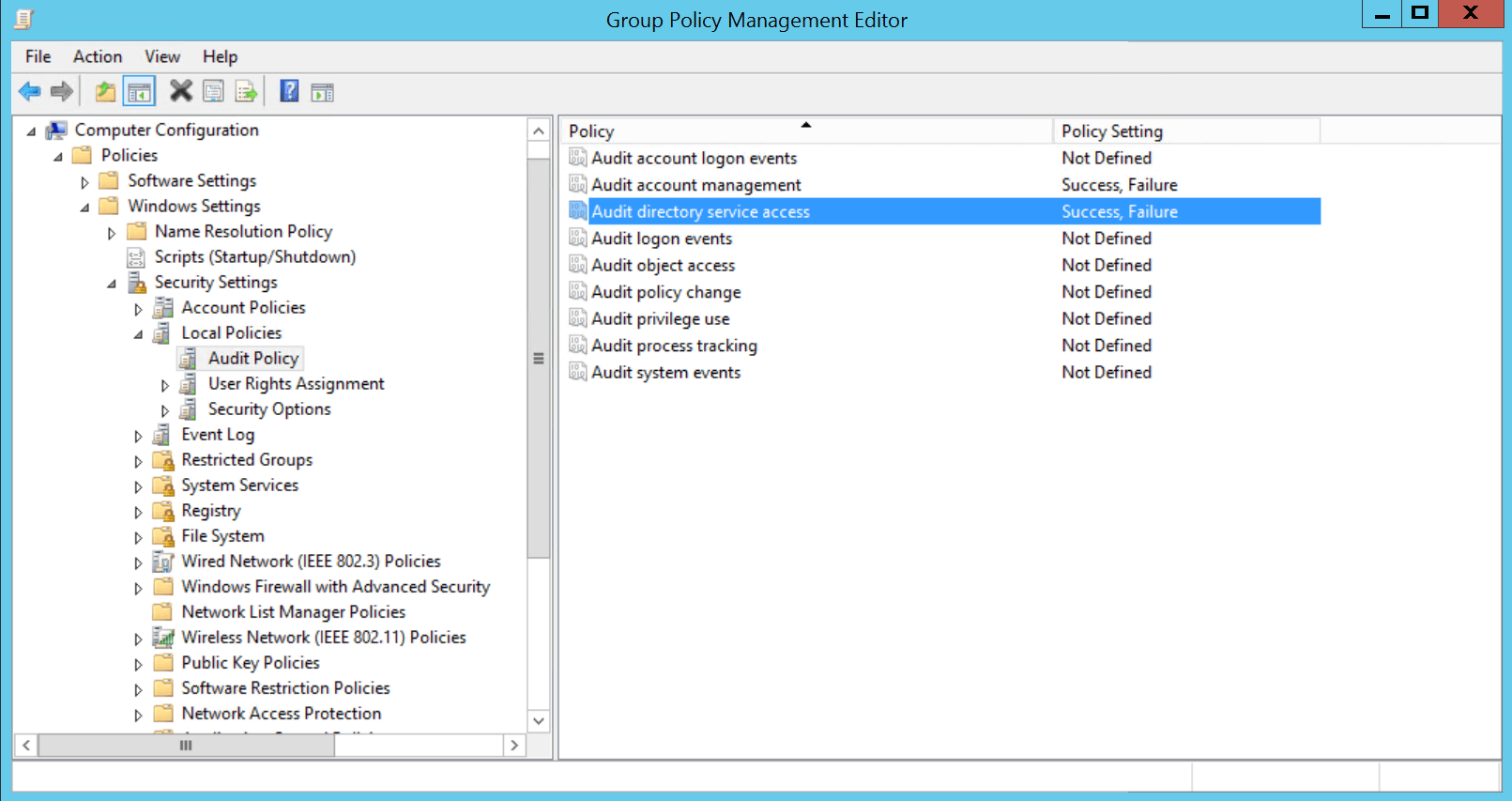1512x801 pixels.
Task: Collapse the Security Settings node
Action: click(112, 284)
